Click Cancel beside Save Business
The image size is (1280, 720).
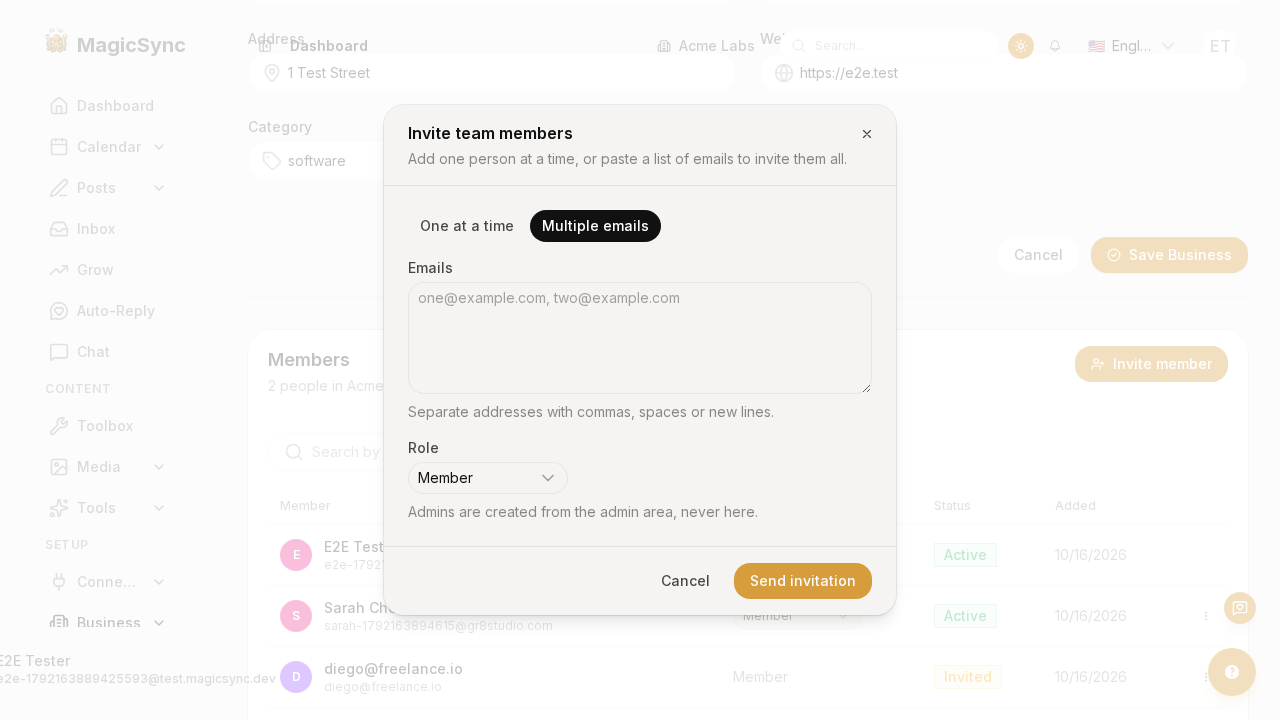[x=1038, y=255]
